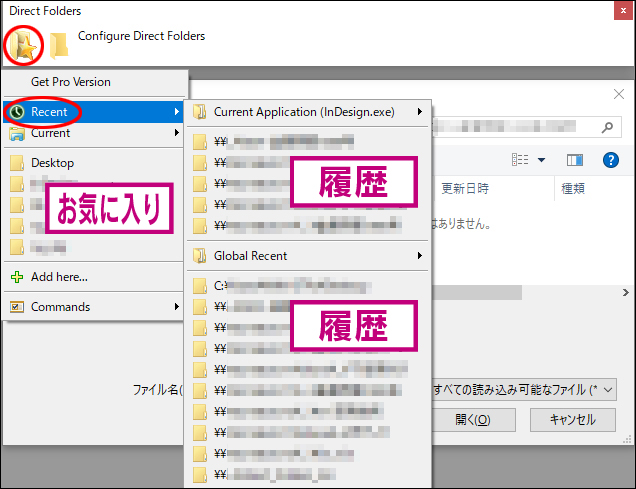Screen dimensions: 636x489
Task: Open Get Pro Version menu entry
Action: tap(71, 82)
